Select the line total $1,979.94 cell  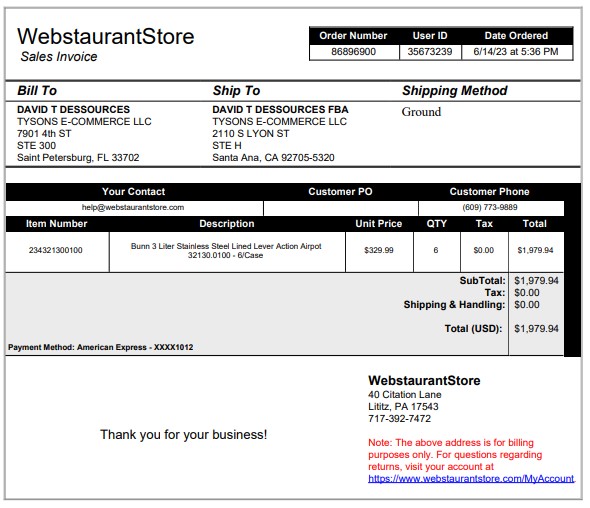point(535,251)
